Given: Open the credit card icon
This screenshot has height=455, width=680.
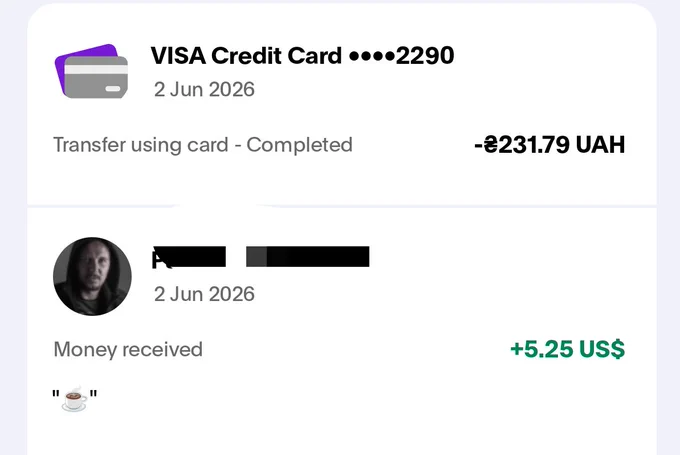Looking at the screenshot, I should (92, 71).
